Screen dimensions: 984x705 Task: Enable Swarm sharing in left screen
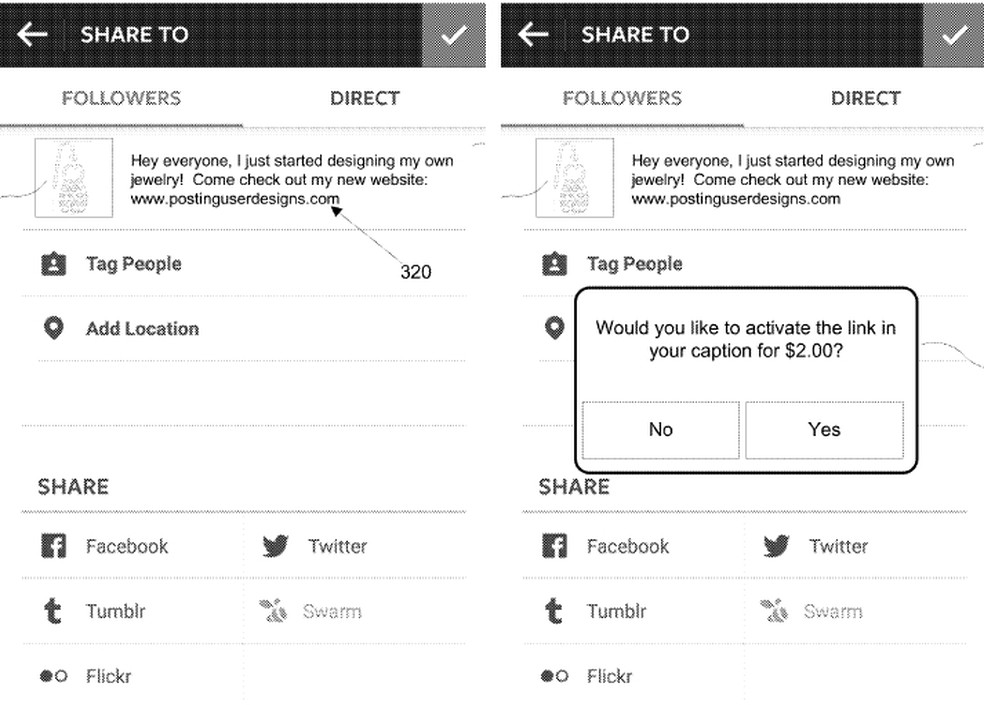tap(311, 611)
